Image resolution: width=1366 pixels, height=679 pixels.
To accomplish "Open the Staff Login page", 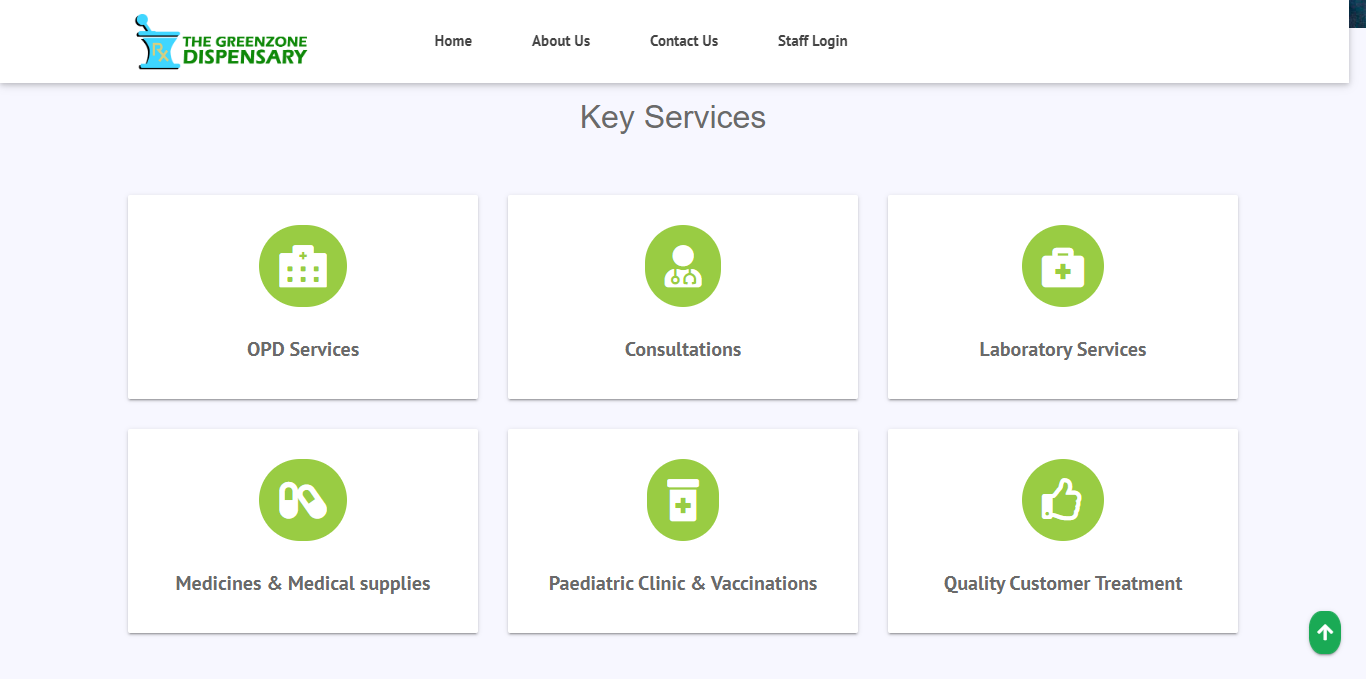I will pos(812,41).
